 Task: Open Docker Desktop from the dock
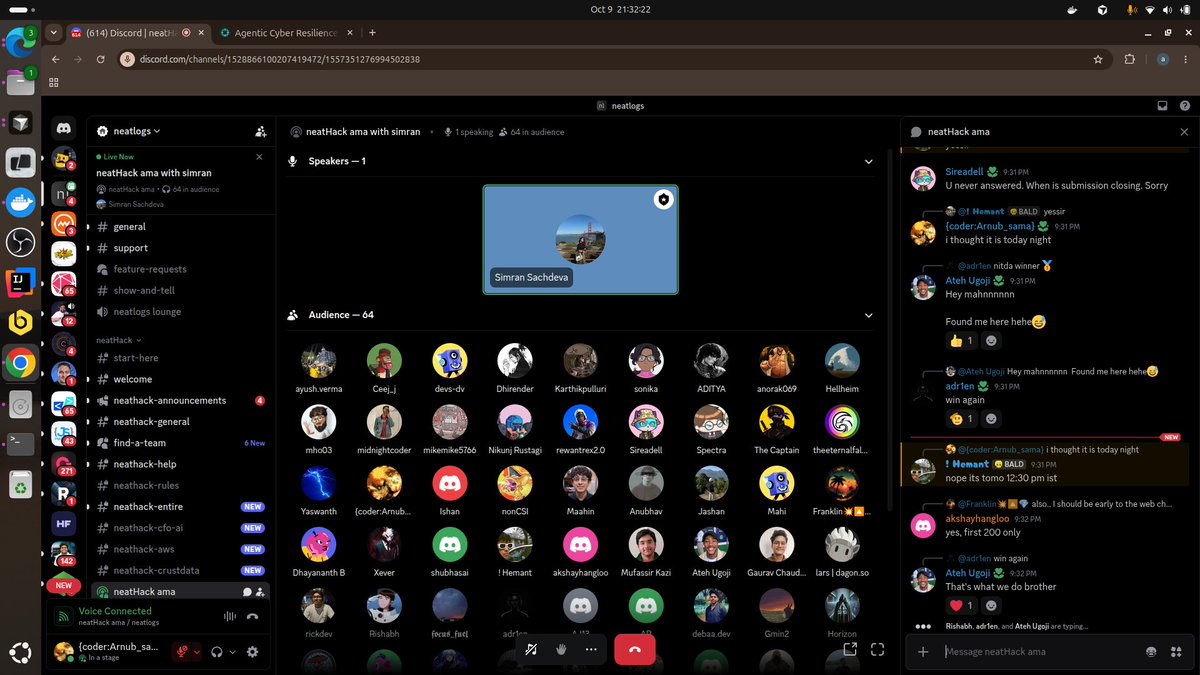click(x=21, y=202)
